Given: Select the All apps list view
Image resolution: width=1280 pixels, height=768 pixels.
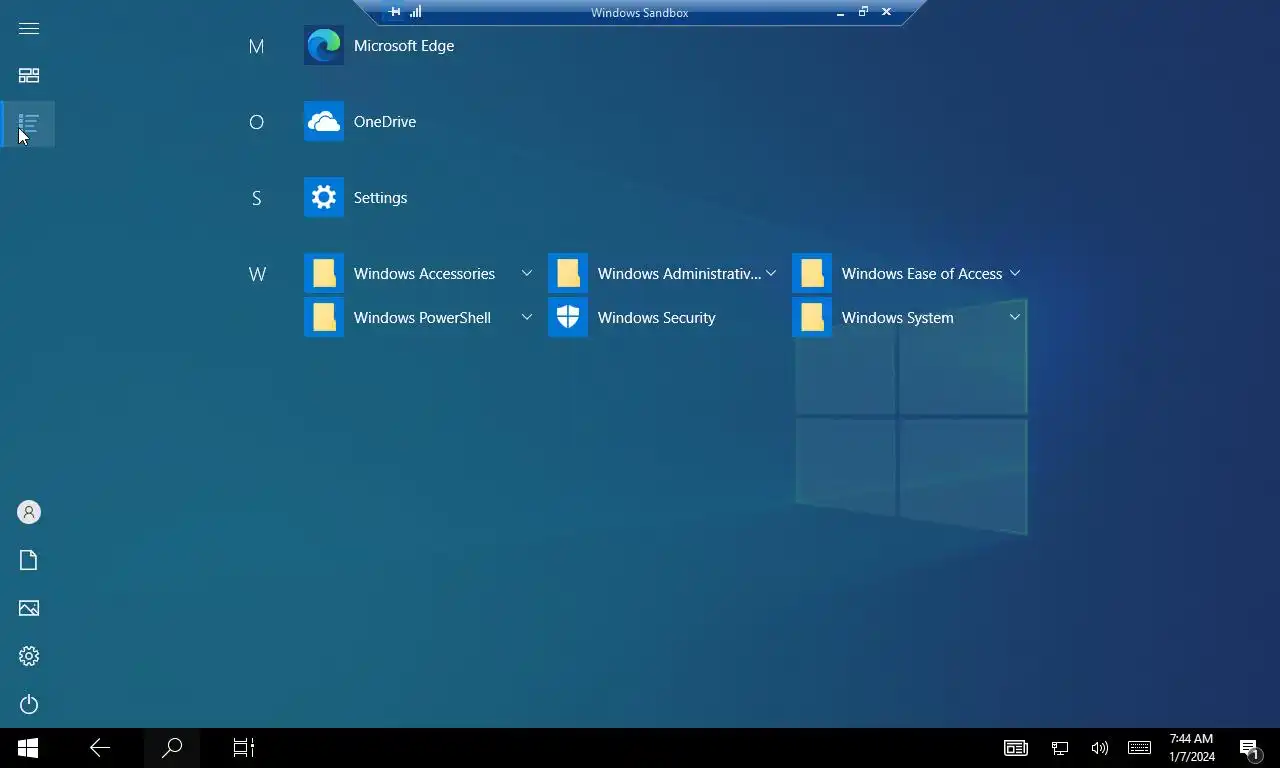Looking at the screenshot, I should [x=29, y=124].
